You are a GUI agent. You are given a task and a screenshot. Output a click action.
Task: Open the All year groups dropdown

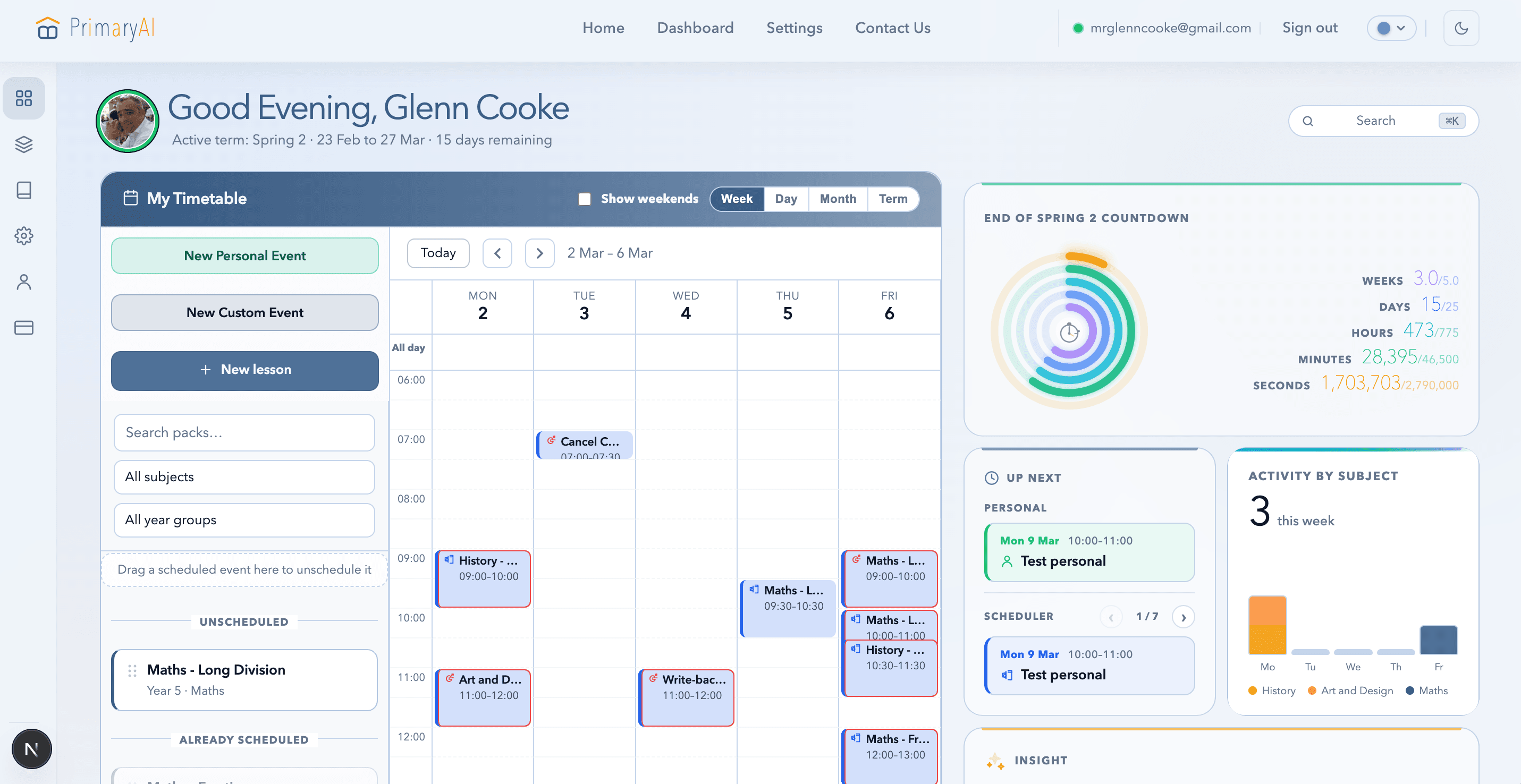tap(244, 519)
